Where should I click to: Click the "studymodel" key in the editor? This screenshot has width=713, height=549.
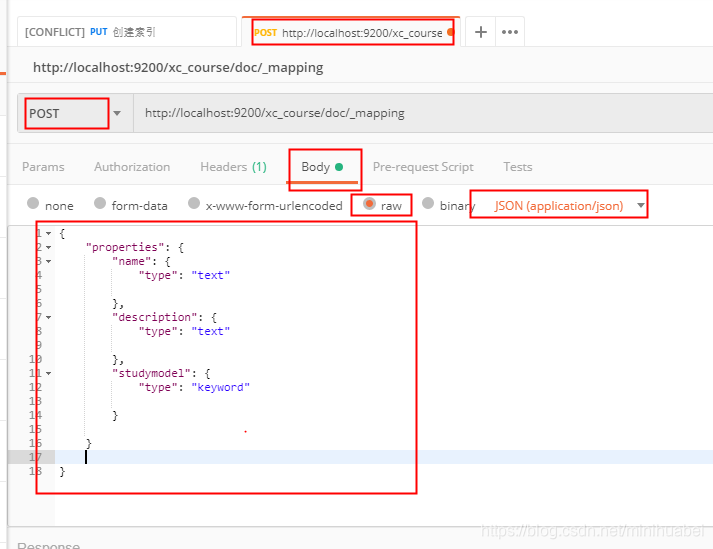coord(151,373)
